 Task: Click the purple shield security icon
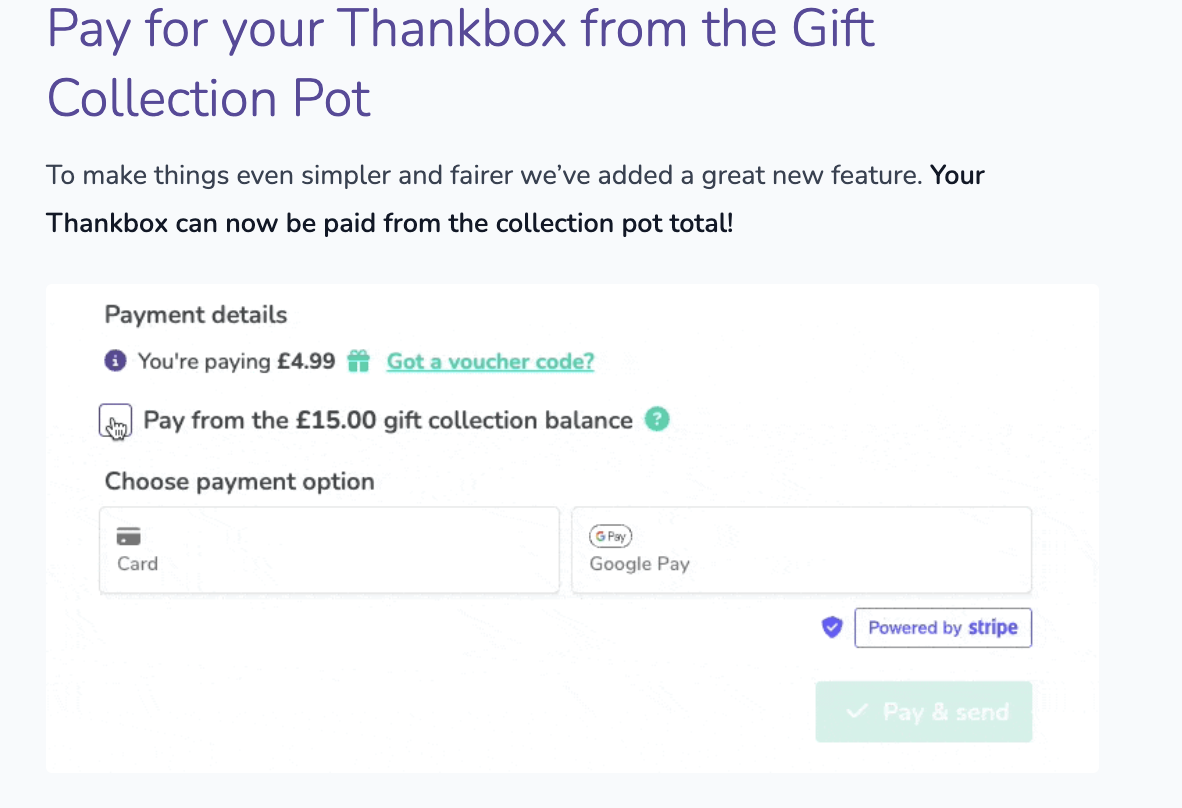coord(832,628)
